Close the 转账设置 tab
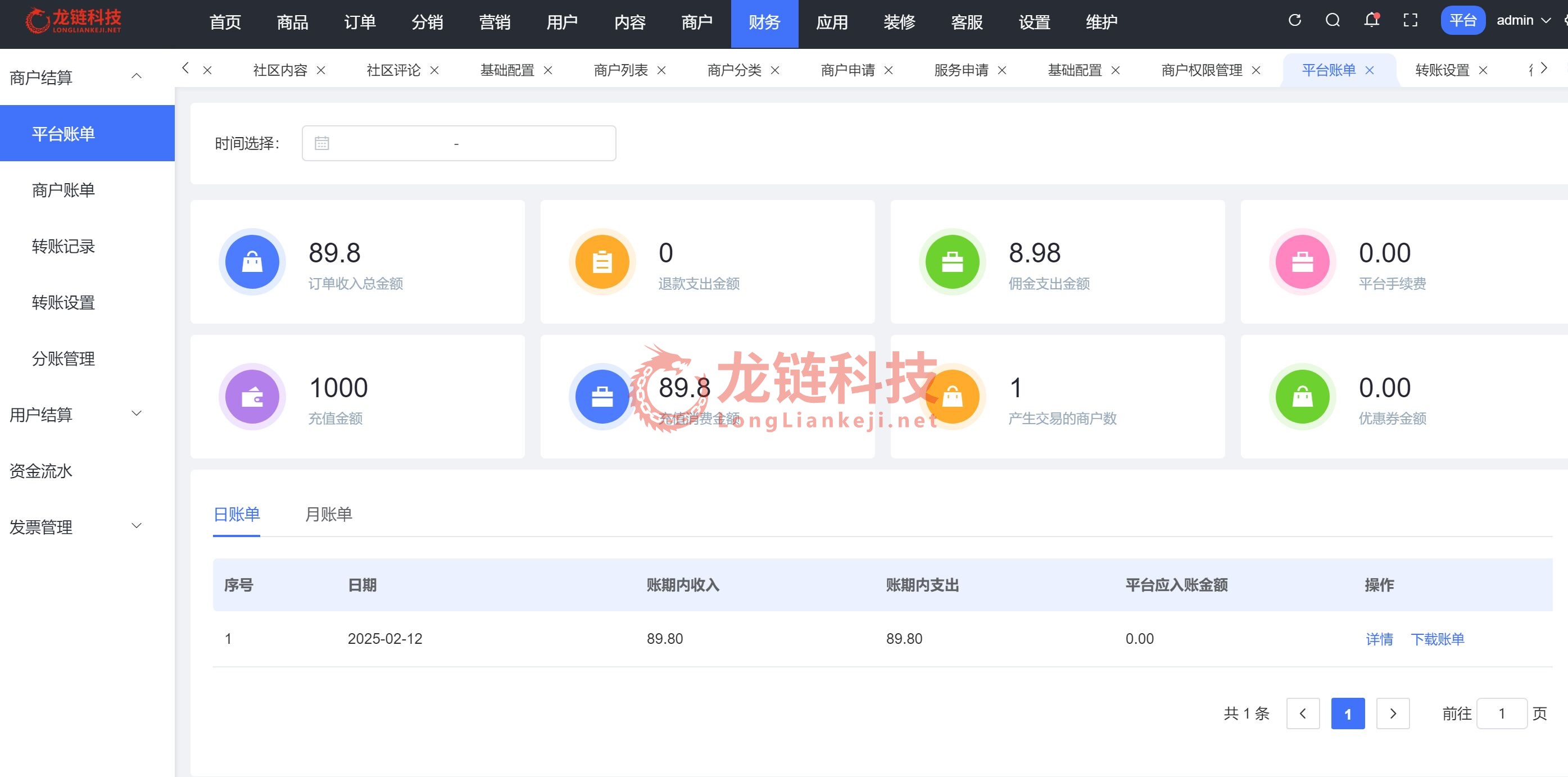The image size is (1568, 777). 1483,71
